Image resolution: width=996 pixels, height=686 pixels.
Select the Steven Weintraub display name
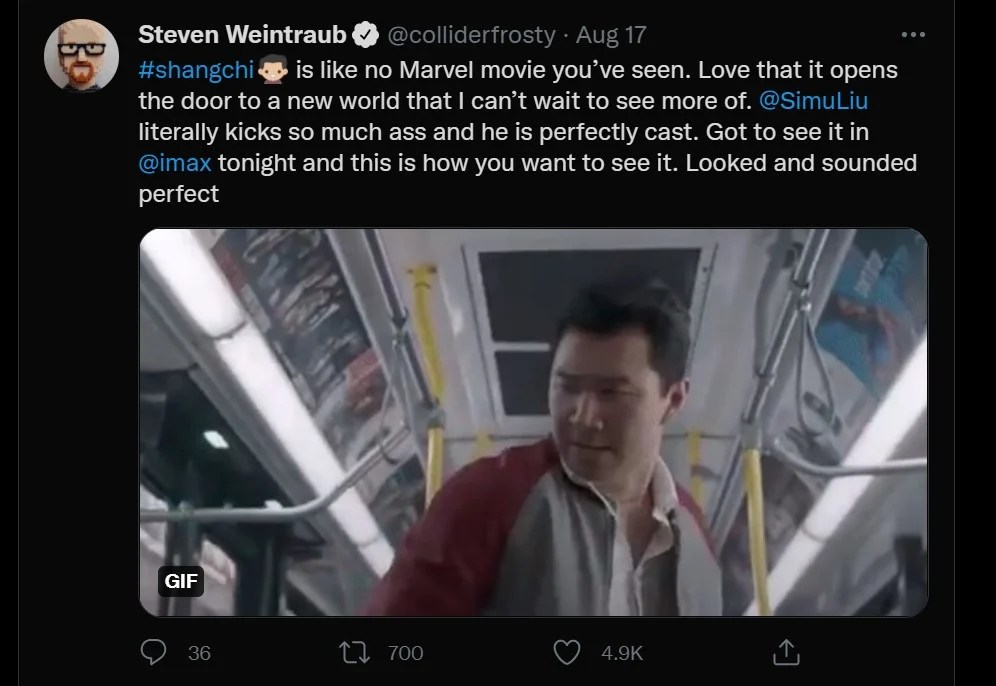click(x=242, y=35)
